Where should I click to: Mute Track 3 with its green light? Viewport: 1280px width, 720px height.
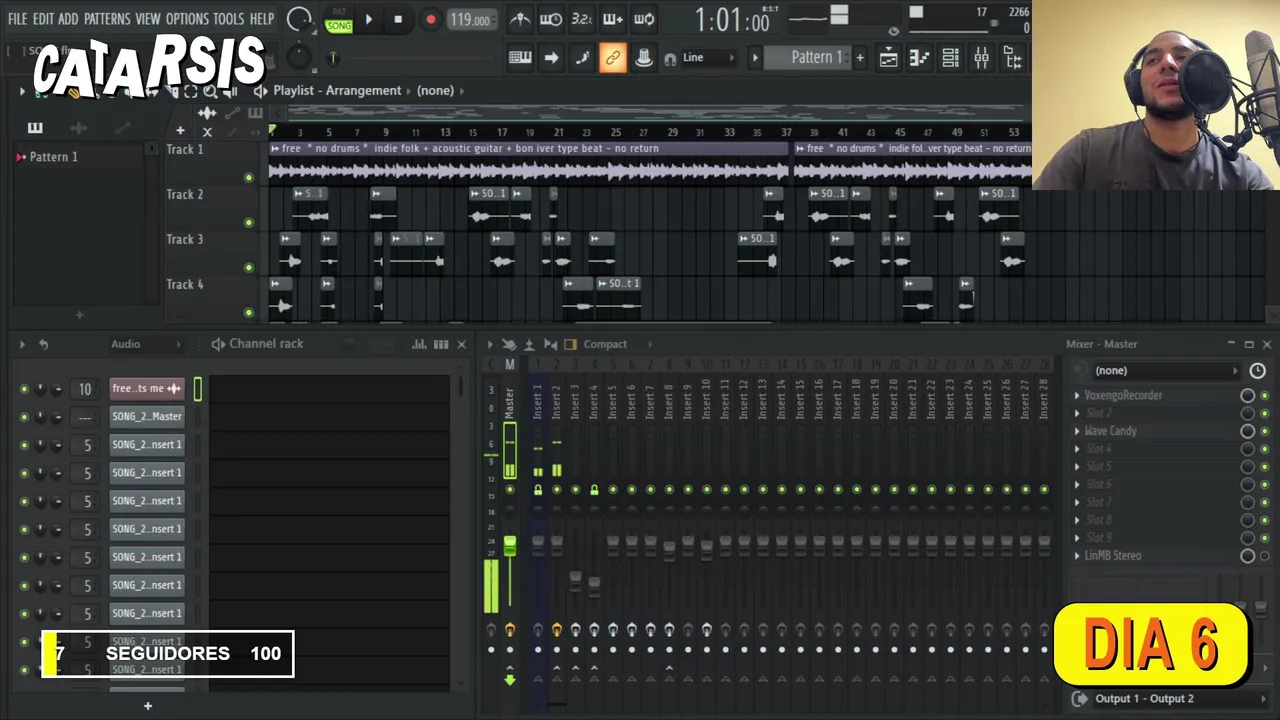[x=249, y=268]
